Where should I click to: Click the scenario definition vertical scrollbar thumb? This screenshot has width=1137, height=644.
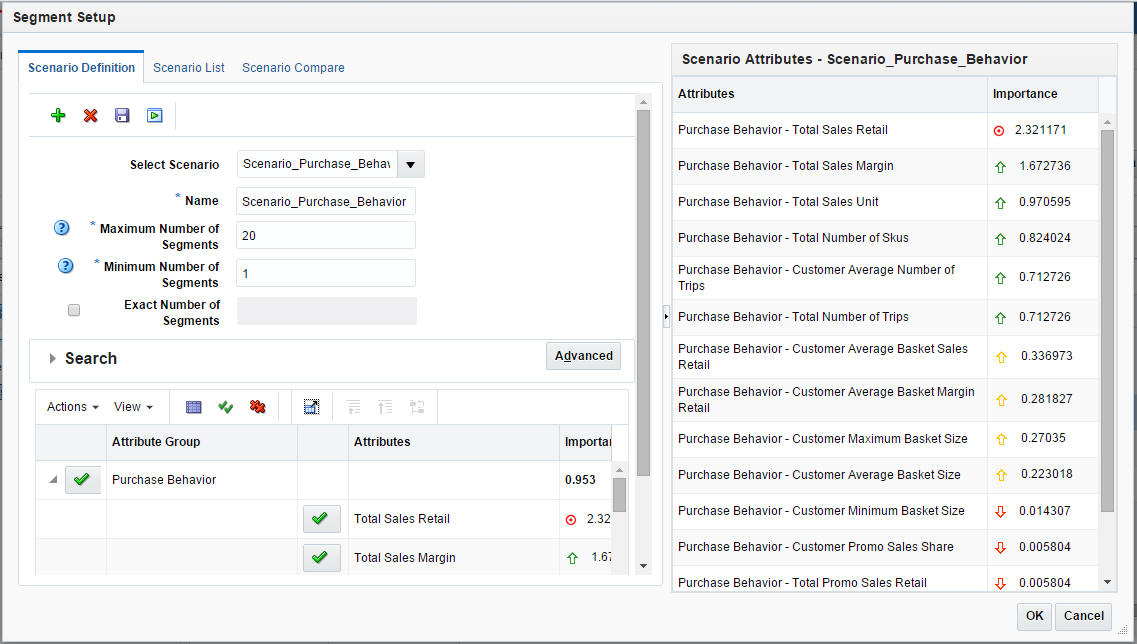643,293
